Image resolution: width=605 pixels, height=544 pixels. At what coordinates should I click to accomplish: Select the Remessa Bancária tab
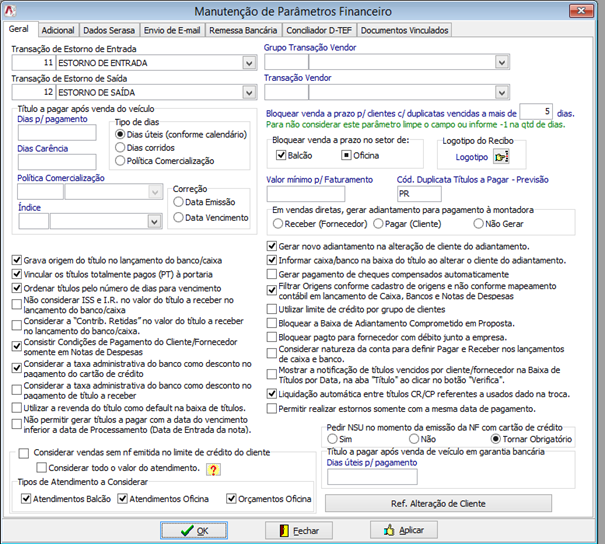(243, 30)
